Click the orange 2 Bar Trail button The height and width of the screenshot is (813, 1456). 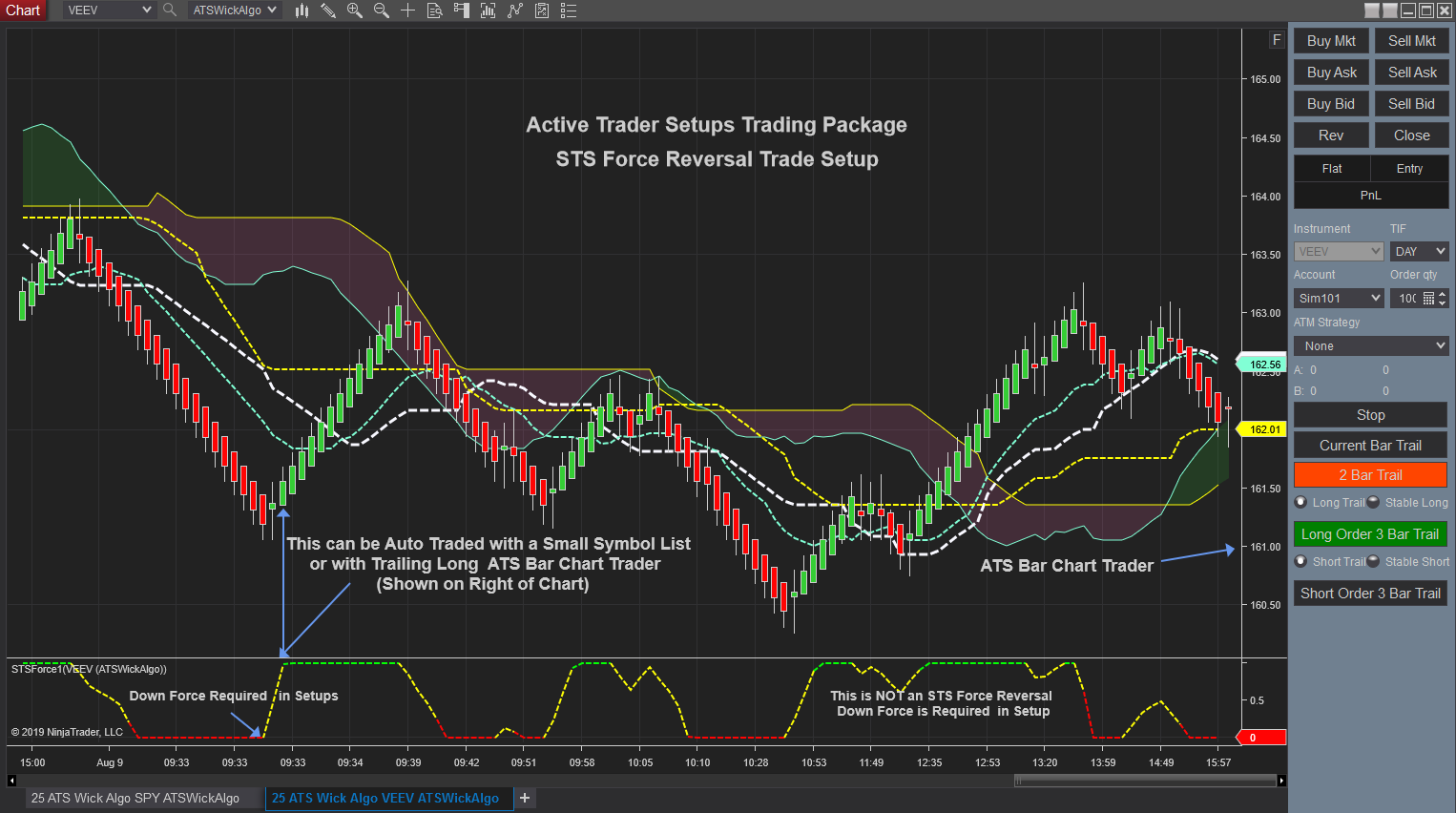1370,475
